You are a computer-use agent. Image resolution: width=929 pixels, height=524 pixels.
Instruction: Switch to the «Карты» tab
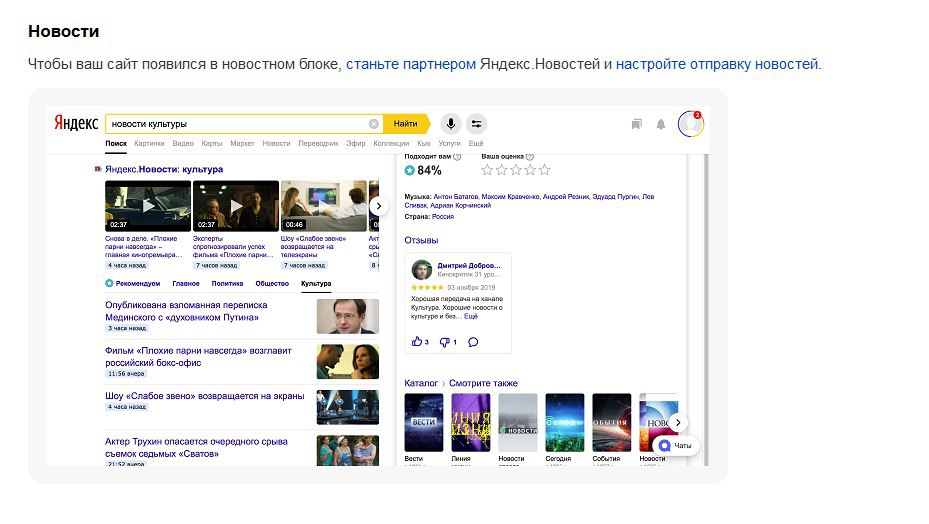(x=212, y=143)
